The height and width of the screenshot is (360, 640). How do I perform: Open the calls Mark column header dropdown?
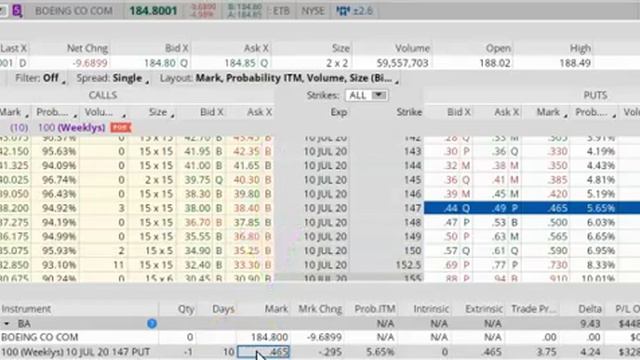27,116
